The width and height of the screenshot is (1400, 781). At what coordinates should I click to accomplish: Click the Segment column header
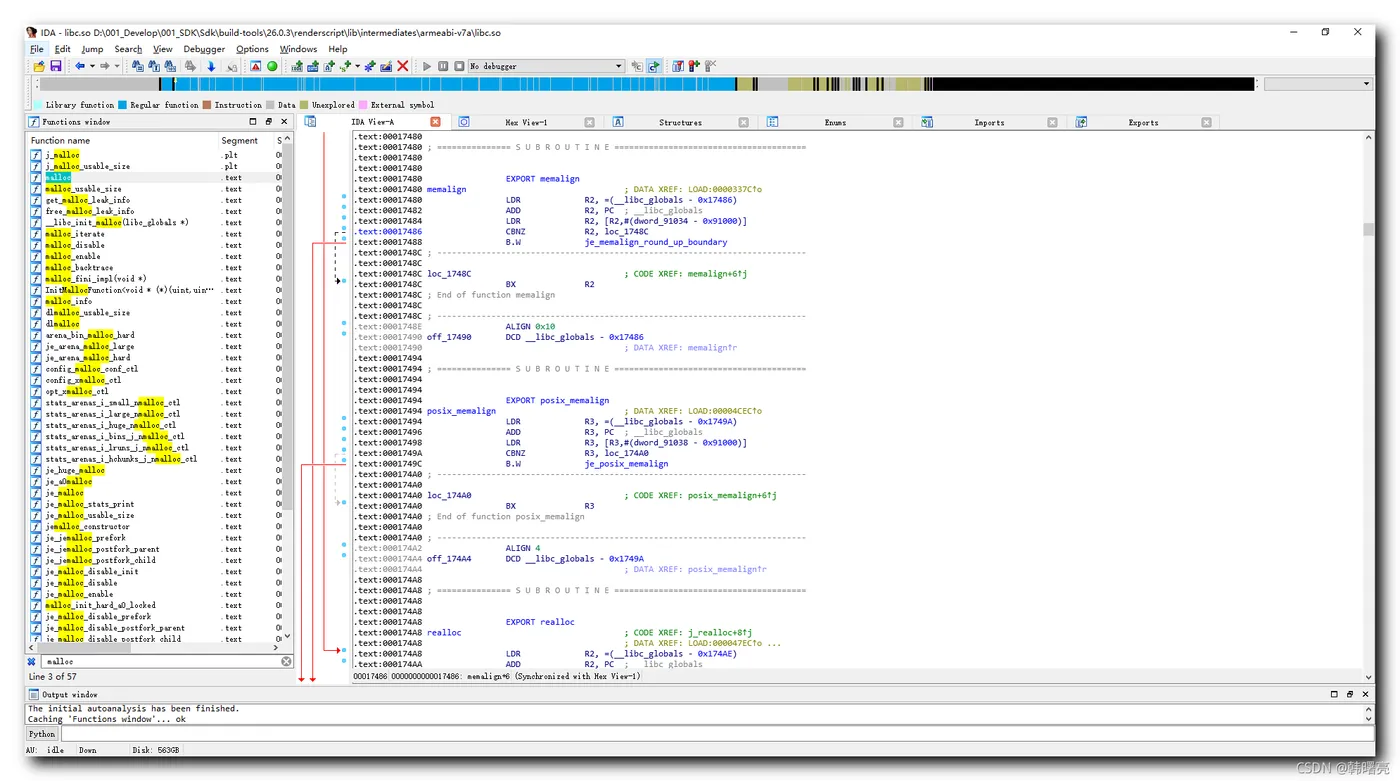(x=240, y=141)
